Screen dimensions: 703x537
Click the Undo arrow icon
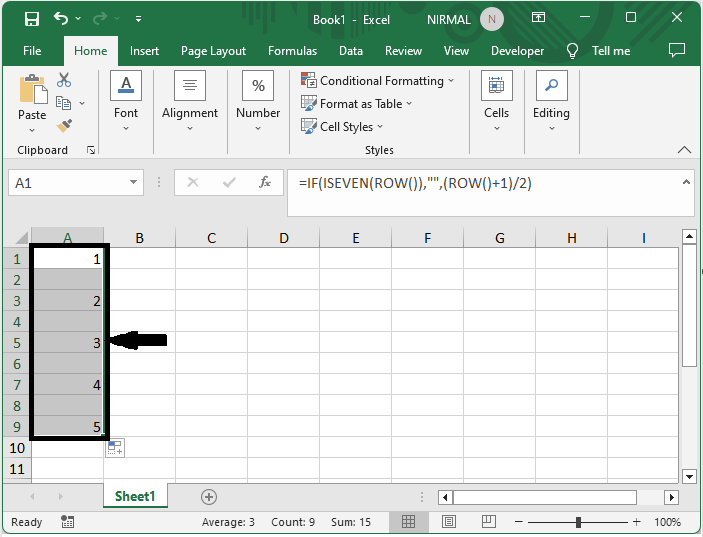click(61, 18)
